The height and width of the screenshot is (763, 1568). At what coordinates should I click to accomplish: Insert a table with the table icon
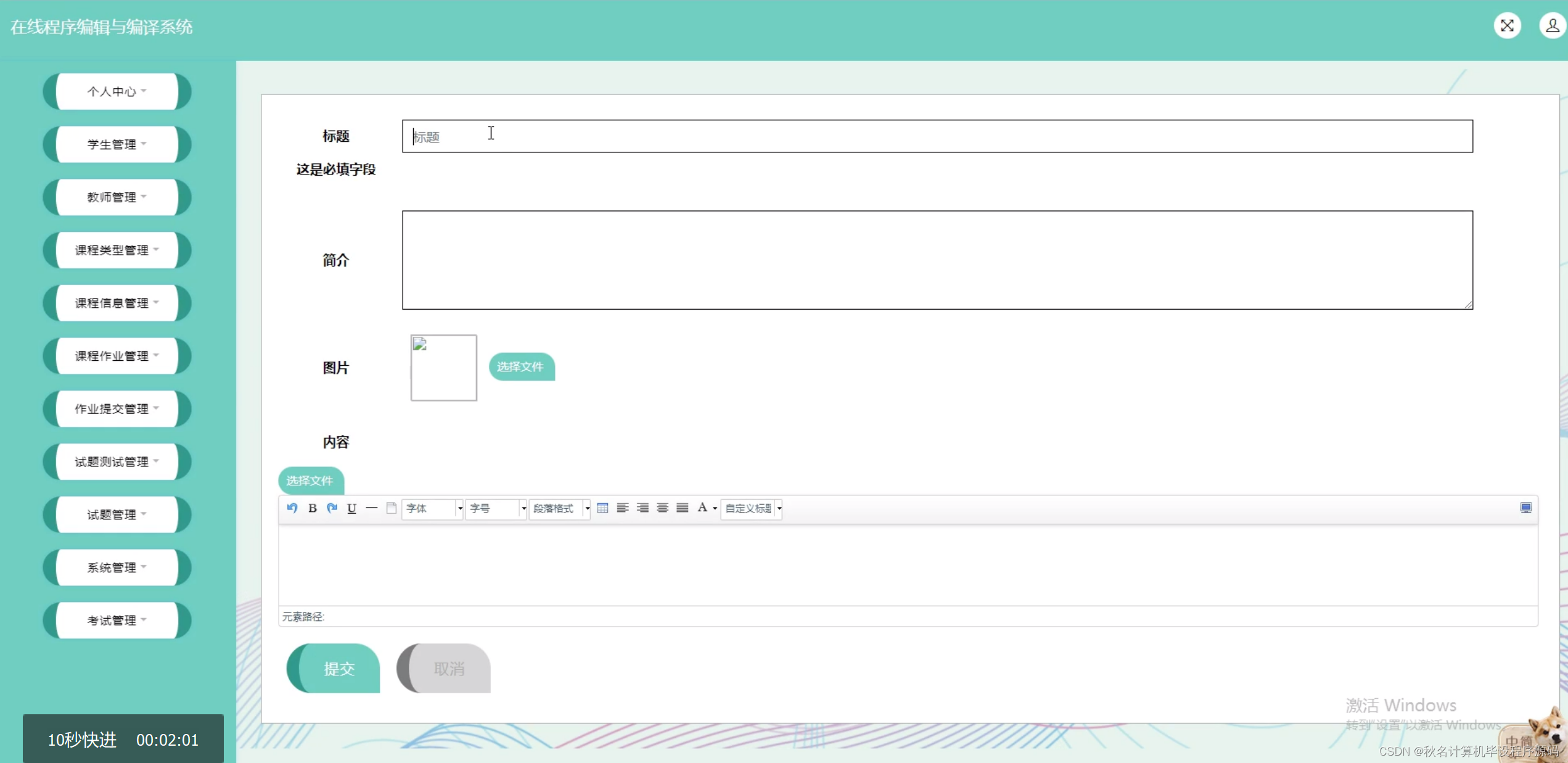(x=602, y=508)
